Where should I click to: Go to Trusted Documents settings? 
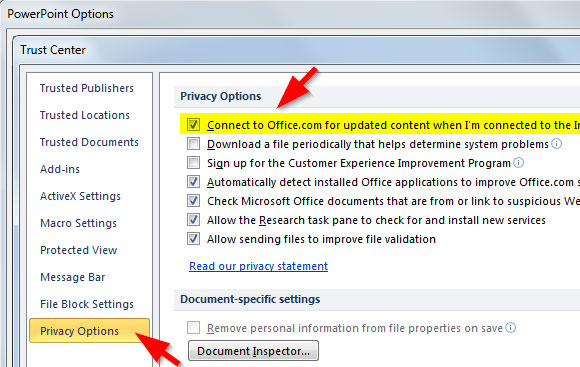coord(89,142)
